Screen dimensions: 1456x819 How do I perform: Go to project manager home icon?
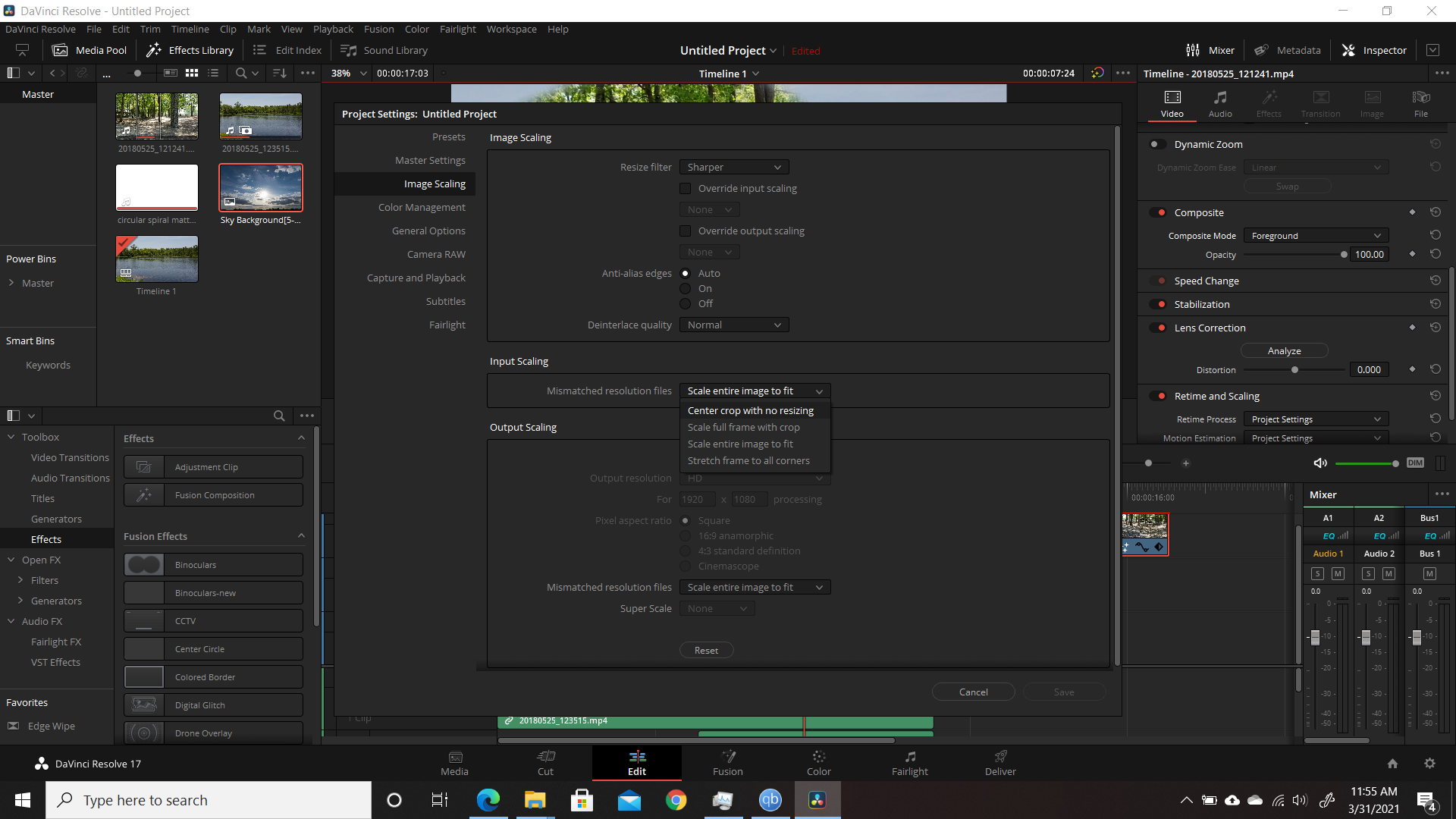tap(1392, 764)
